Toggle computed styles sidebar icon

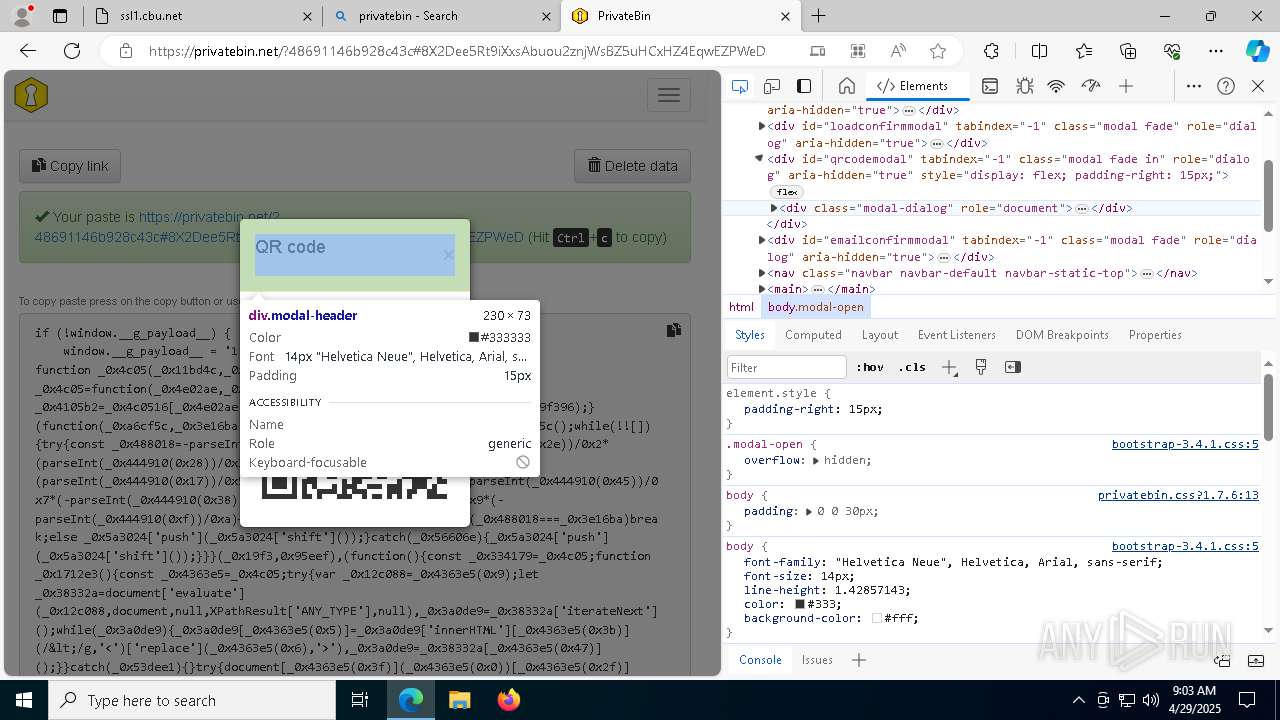[1013, 367]
